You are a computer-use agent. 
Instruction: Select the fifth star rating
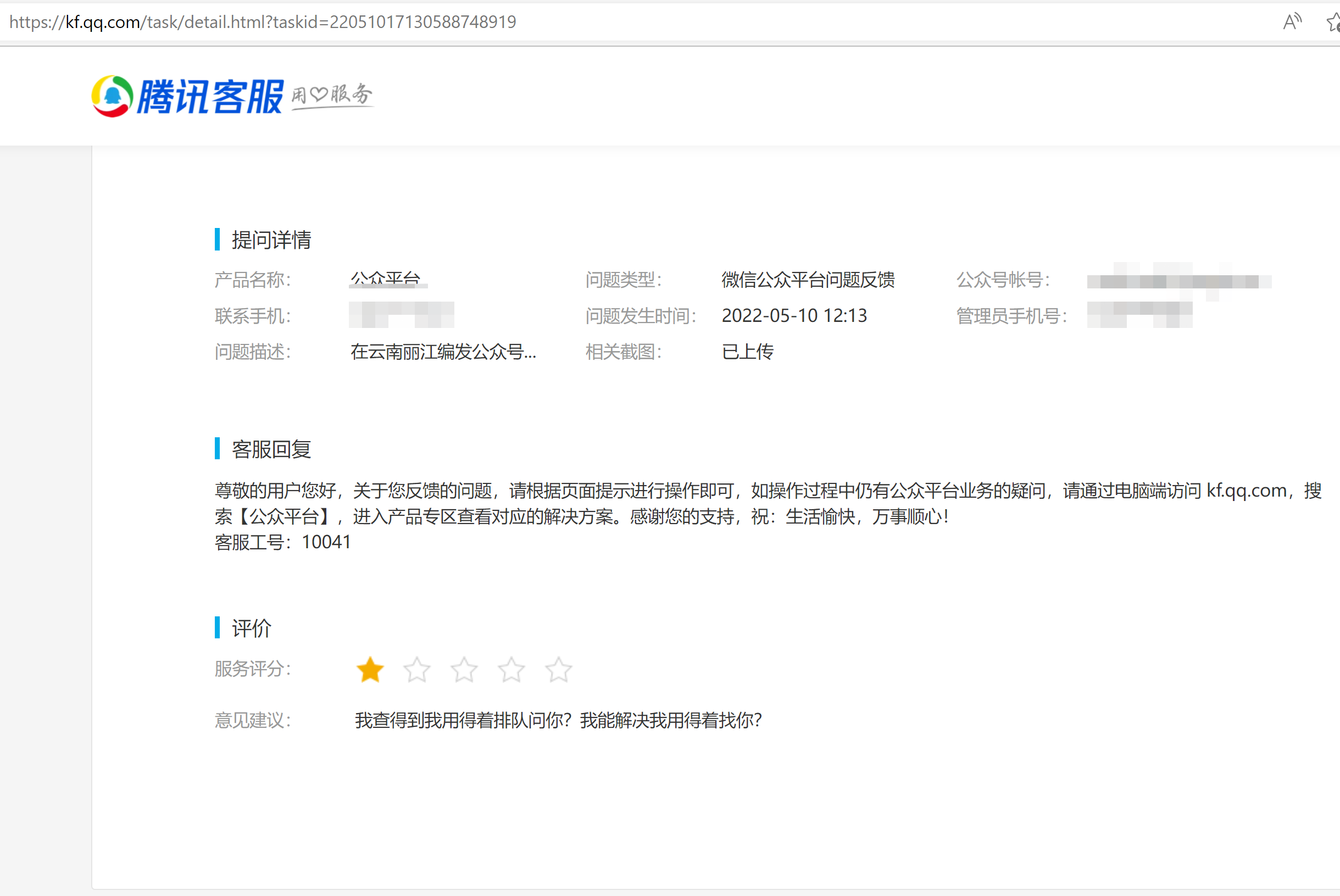[558, 670]
